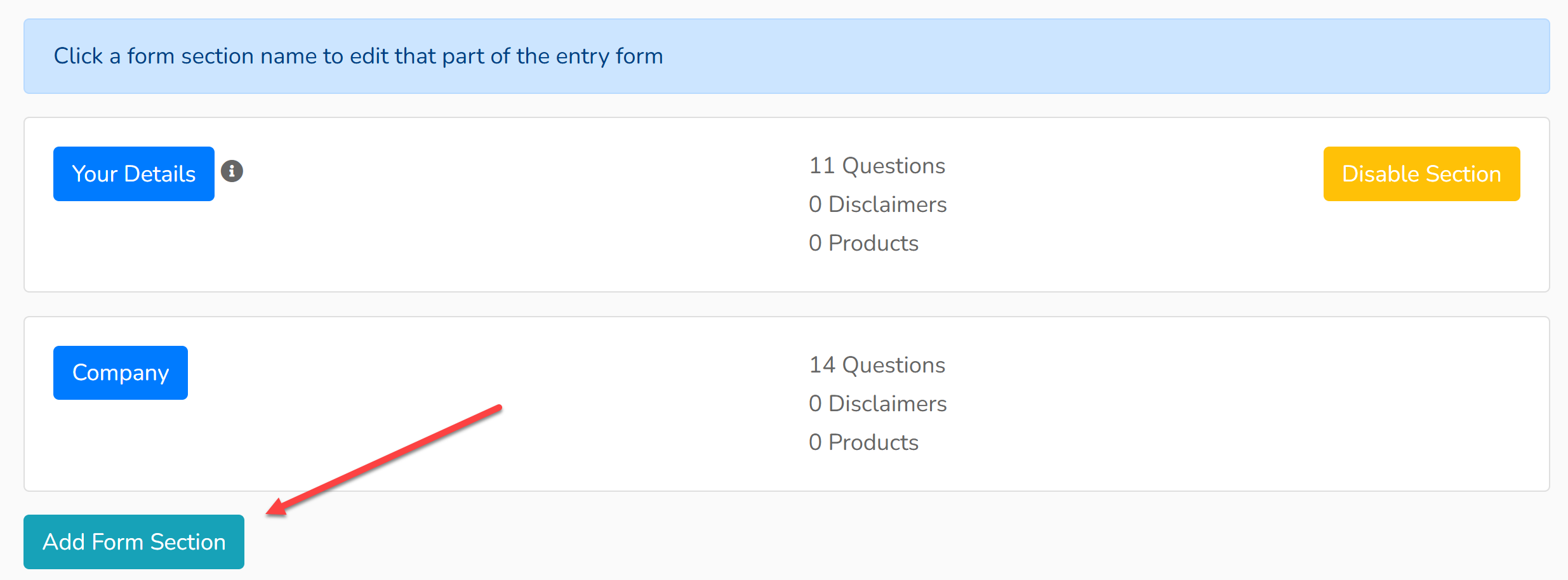Click 0 Products in Your Details section

863,243
